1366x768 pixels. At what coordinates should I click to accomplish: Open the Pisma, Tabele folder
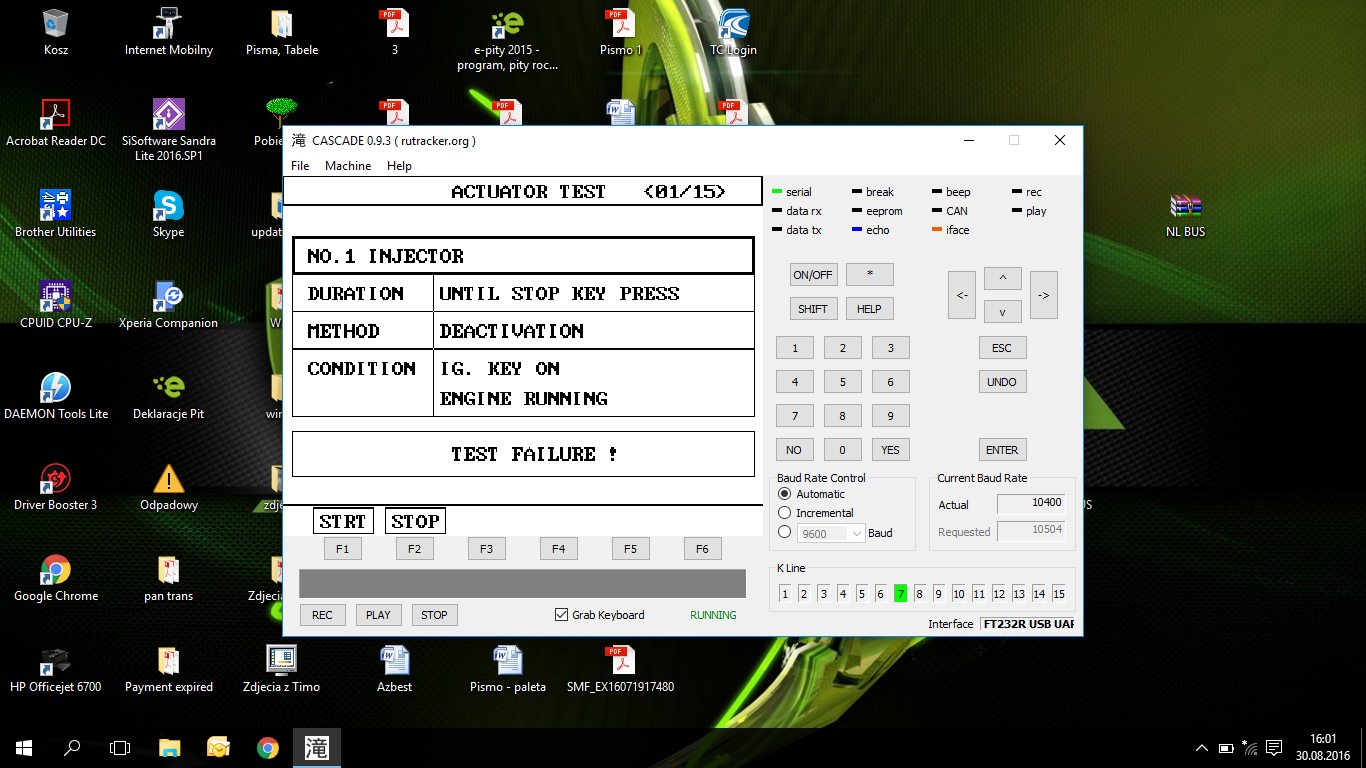[281, 32]
